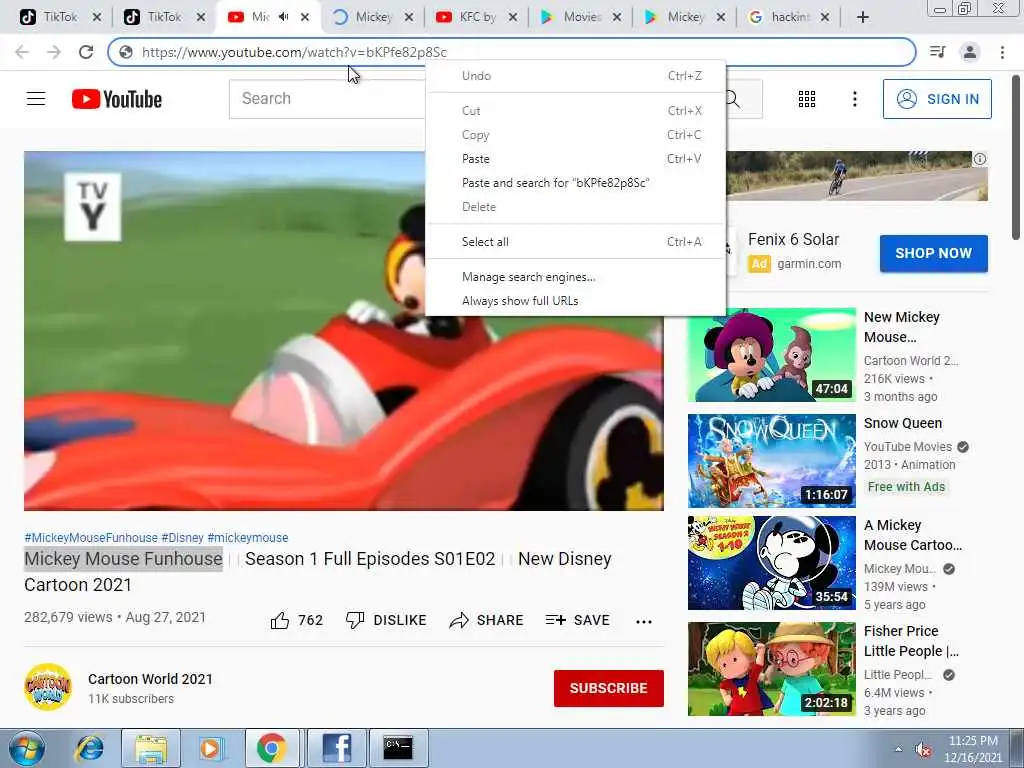
Task: Switch to KFC YouTube tab
Action: (475, 17)
